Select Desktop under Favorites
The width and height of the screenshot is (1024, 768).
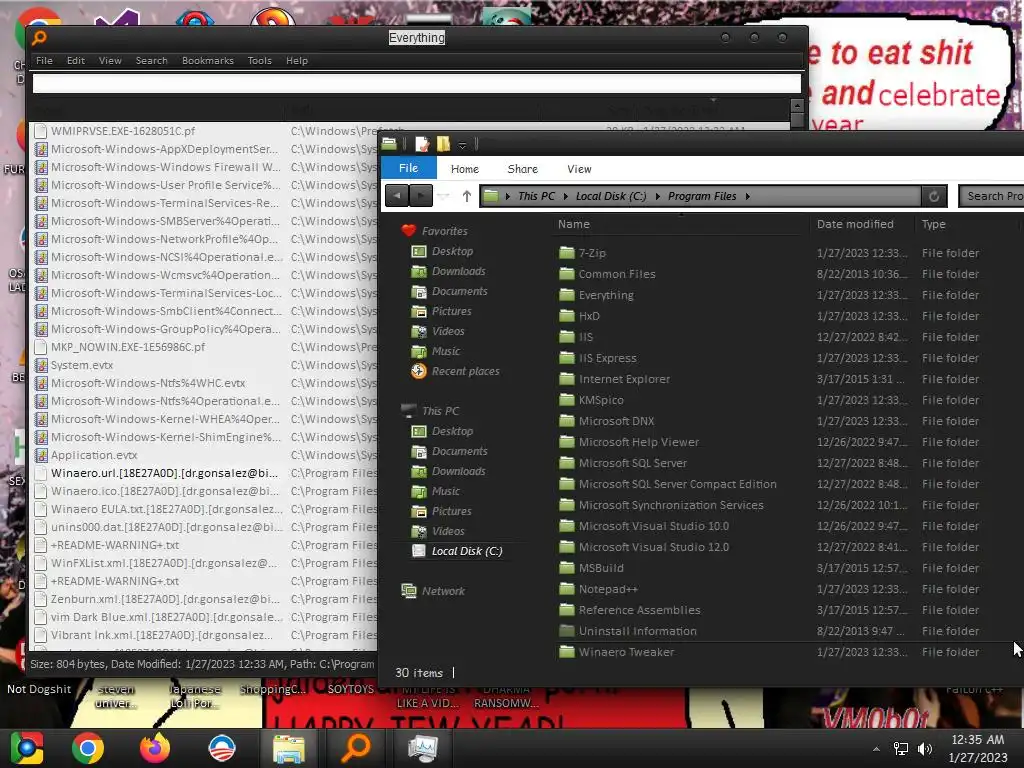(452, 251)
